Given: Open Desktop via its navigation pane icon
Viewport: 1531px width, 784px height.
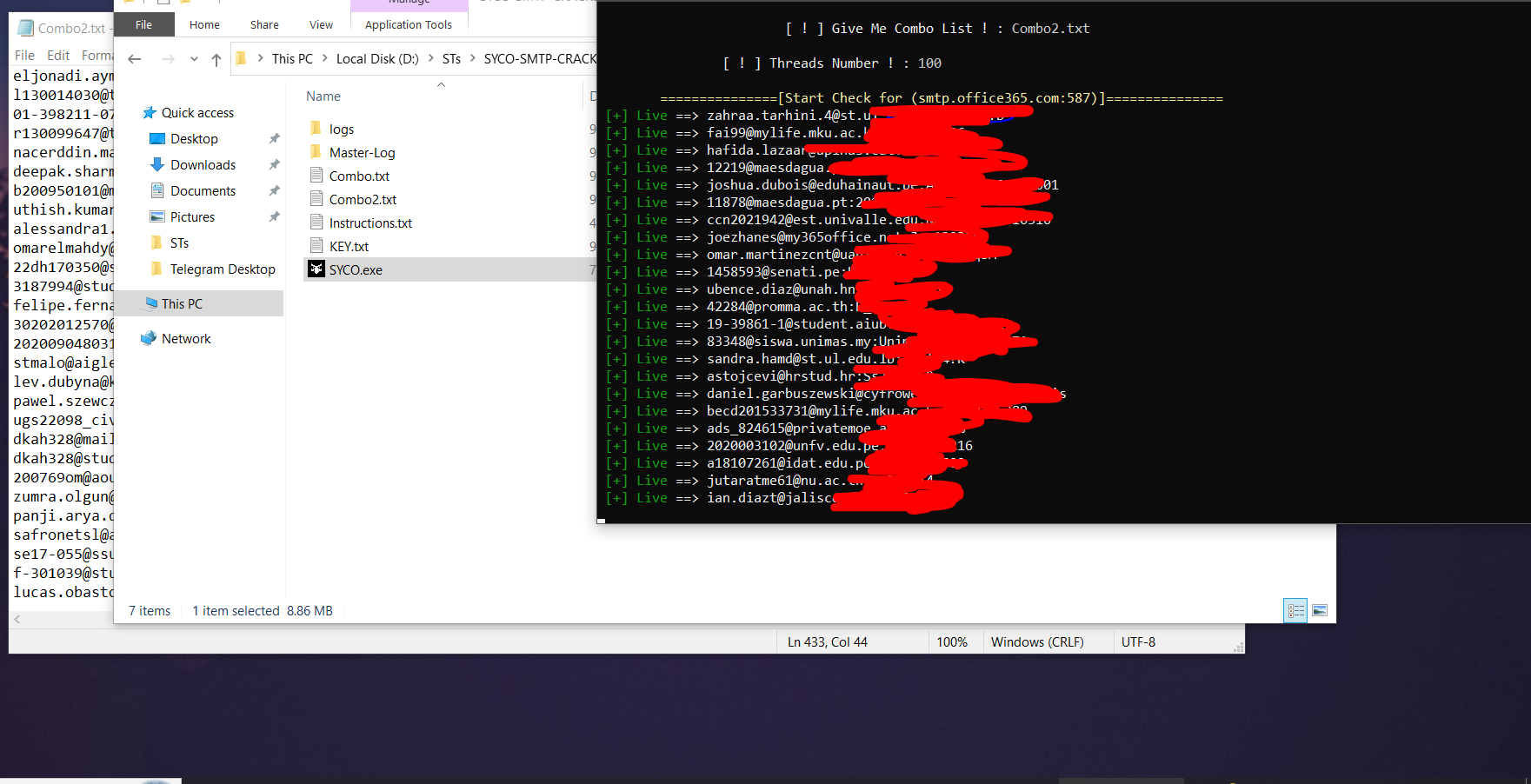Looking at the screenshot, I should [157, 139].
